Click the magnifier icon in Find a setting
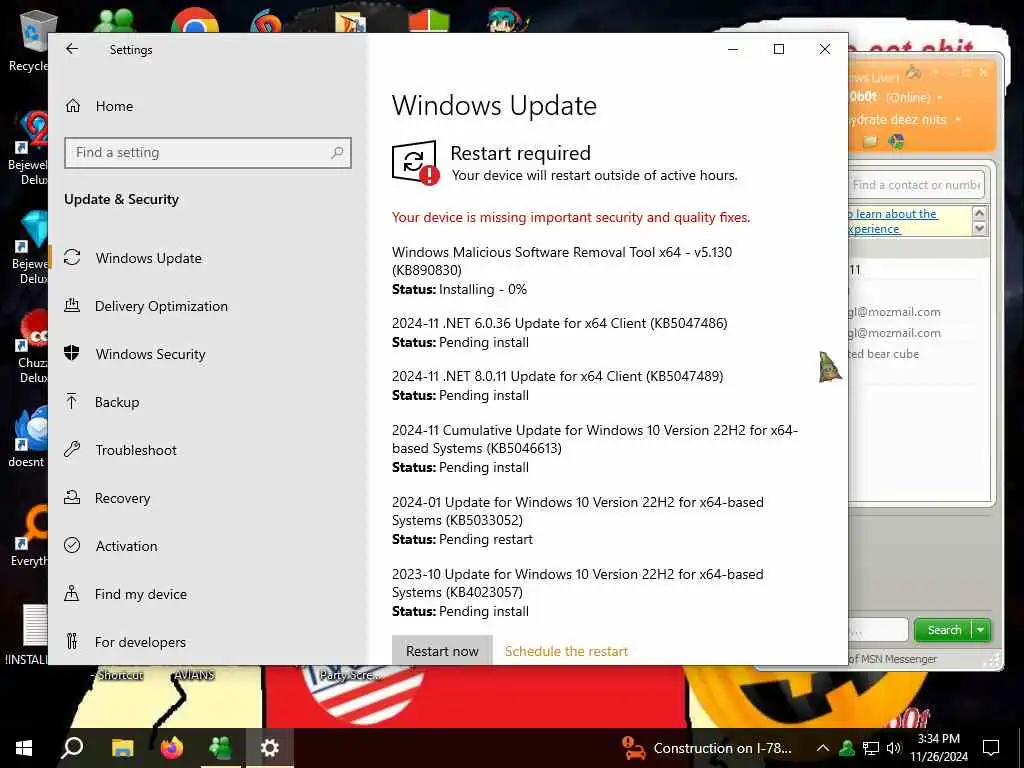 [337, 153]
